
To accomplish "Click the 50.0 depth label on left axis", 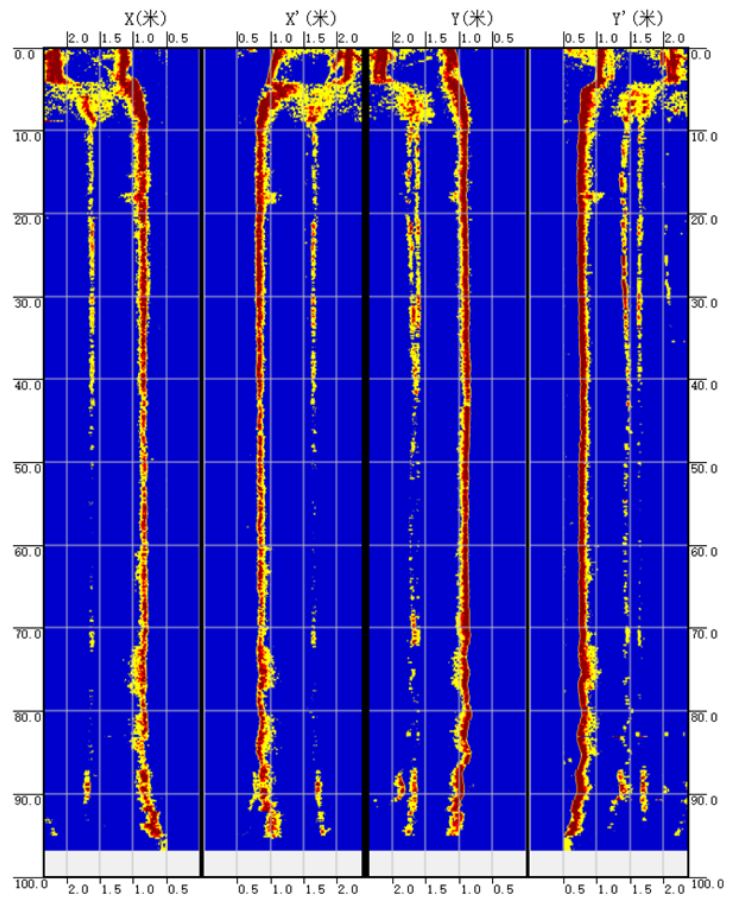I will 29,468.
